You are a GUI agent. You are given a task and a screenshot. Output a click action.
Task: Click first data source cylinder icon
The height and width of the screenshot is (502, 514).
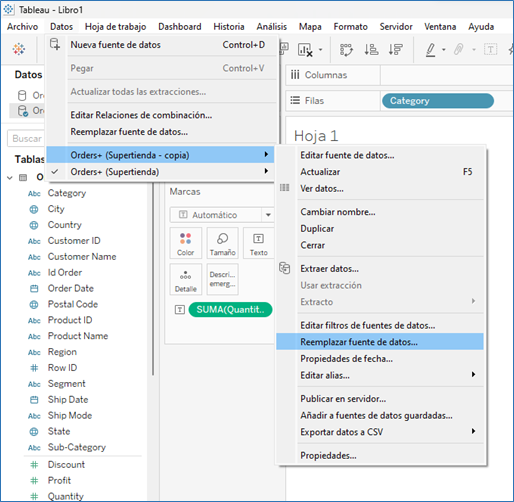[x=22, y=95]
